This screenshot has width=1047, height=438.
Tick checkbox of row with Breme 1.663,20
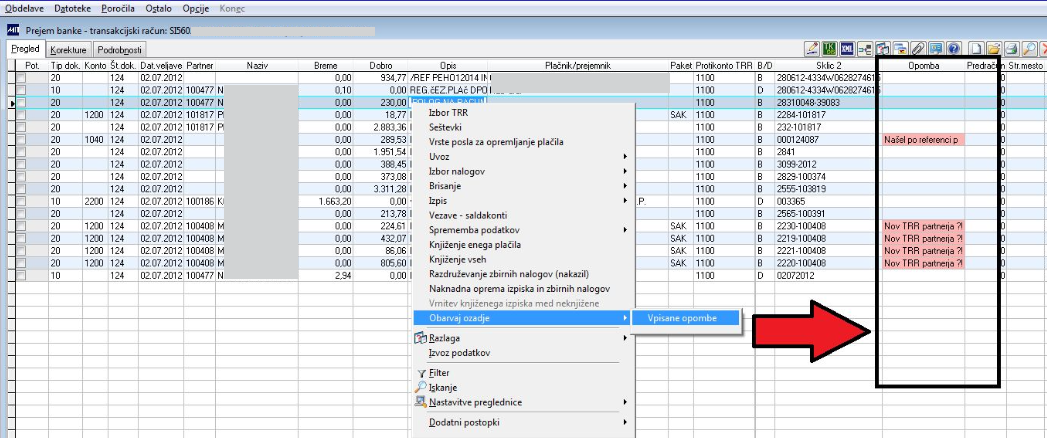[x=21, y=202]
